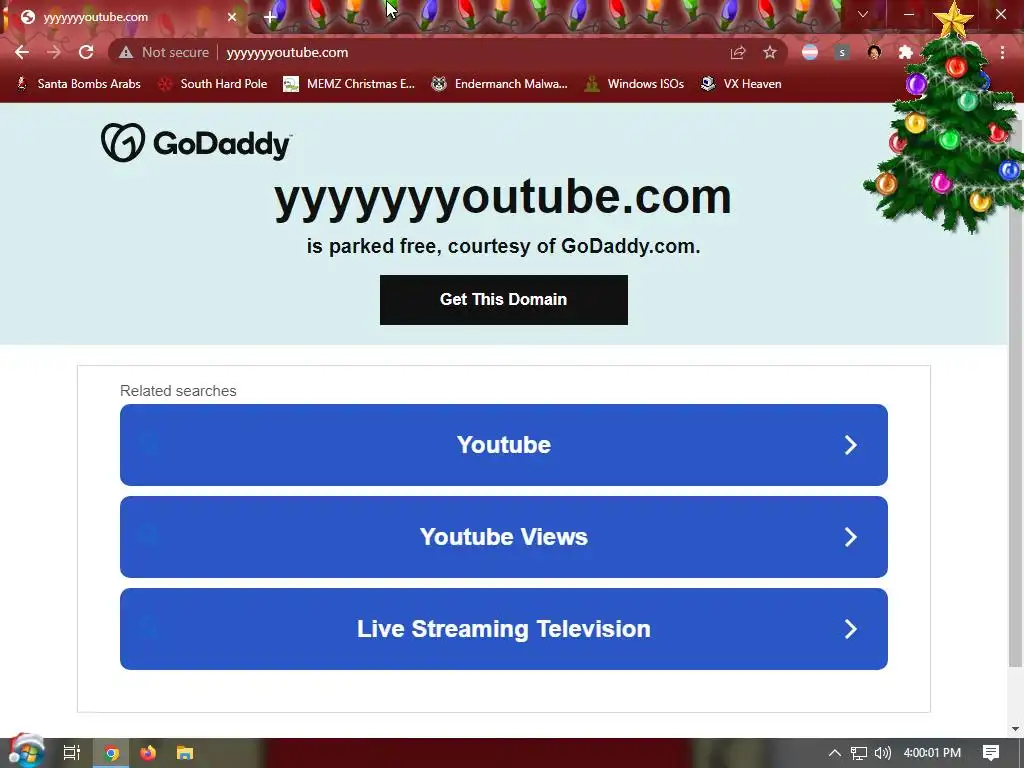Open the Windows Start button
The width and height of the screenshot is (1024, 768).
[x=25, y=752]
